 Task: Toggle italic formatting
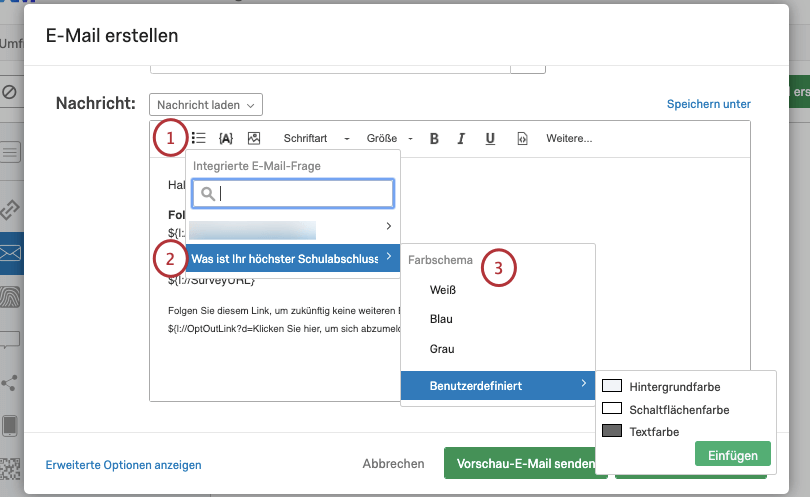[461, 138]
